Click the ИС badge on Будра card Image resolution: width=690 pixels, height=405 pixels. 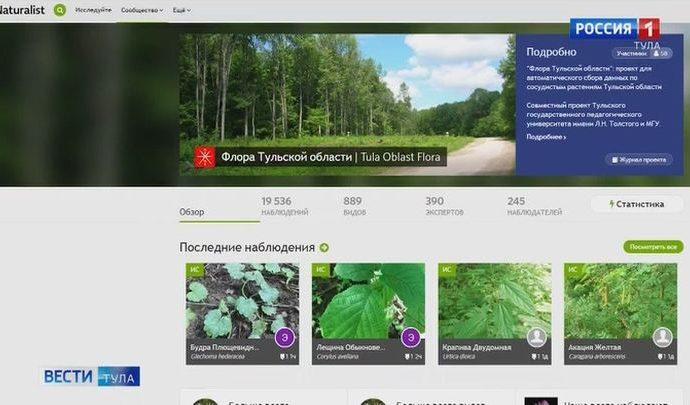[x=195, y=269]
